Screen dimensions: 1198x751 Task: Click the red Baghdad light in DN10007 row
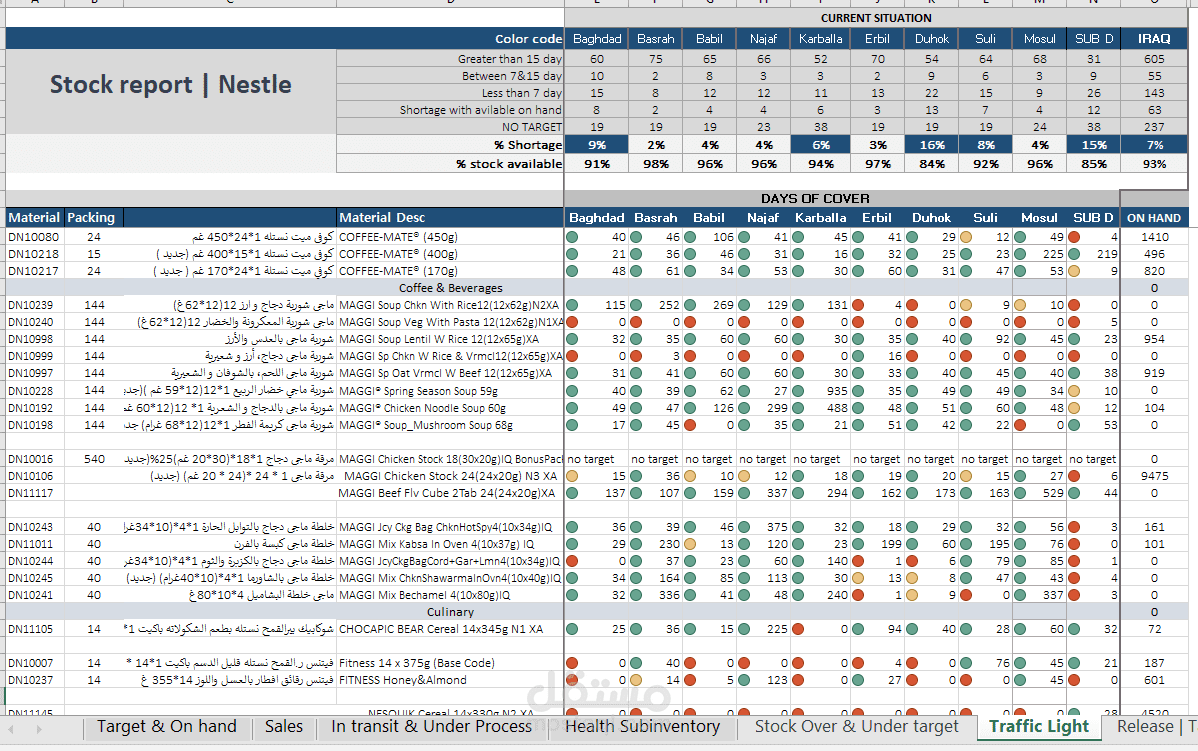click(x=572, y=663)
